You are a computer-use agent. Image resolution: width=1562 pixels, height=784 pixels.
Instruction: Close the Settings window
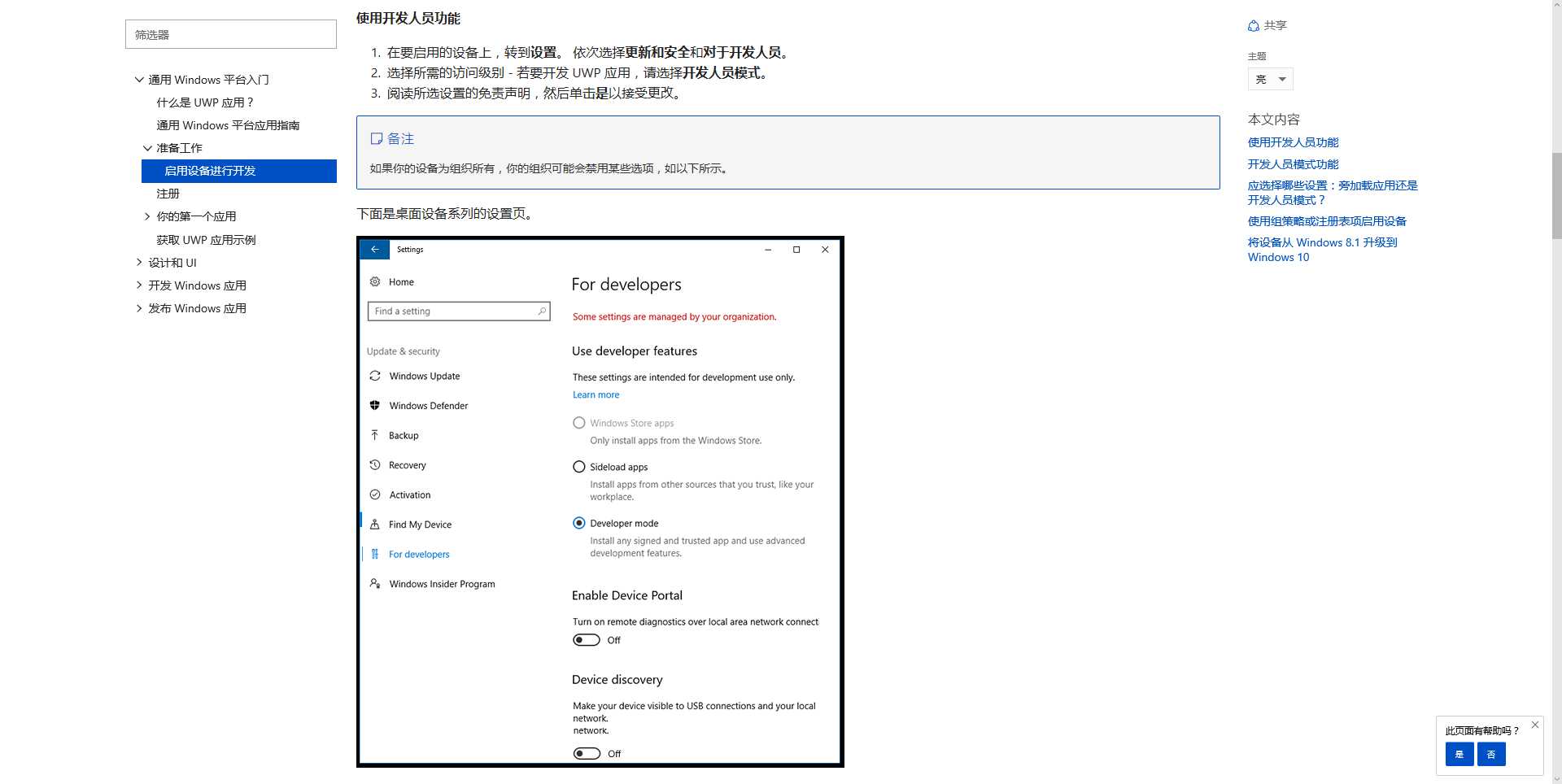(825, 250)
